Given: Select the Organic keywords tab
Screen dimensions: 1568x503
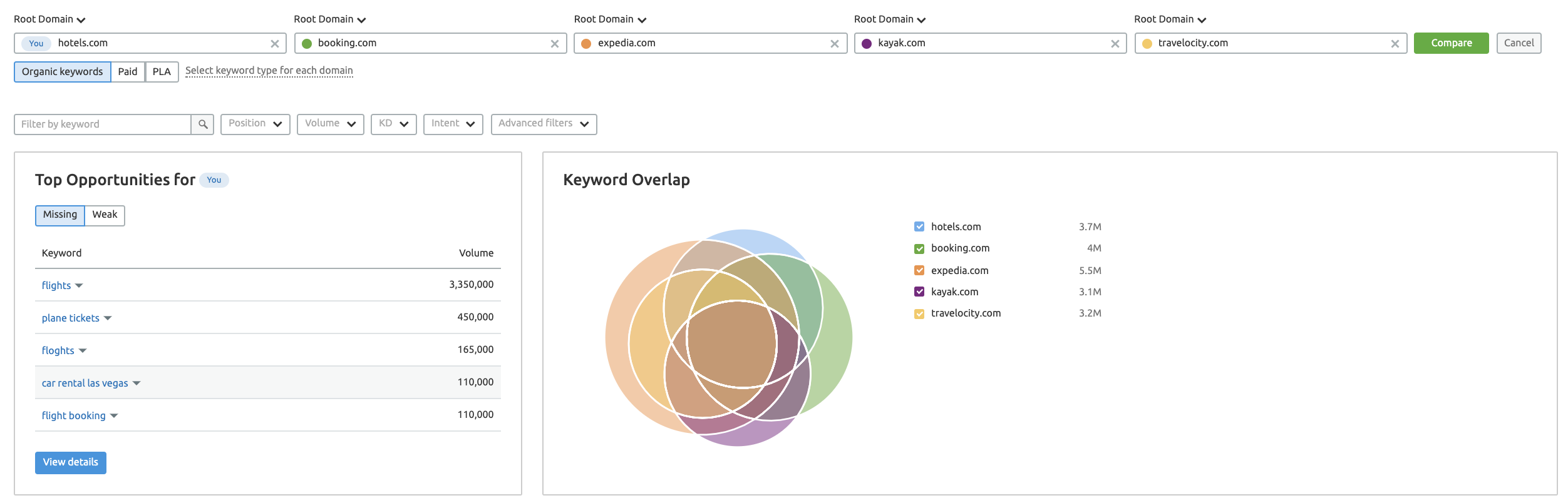Looking at the screenshot, I should pyautogui.click(x=63, y=72).
